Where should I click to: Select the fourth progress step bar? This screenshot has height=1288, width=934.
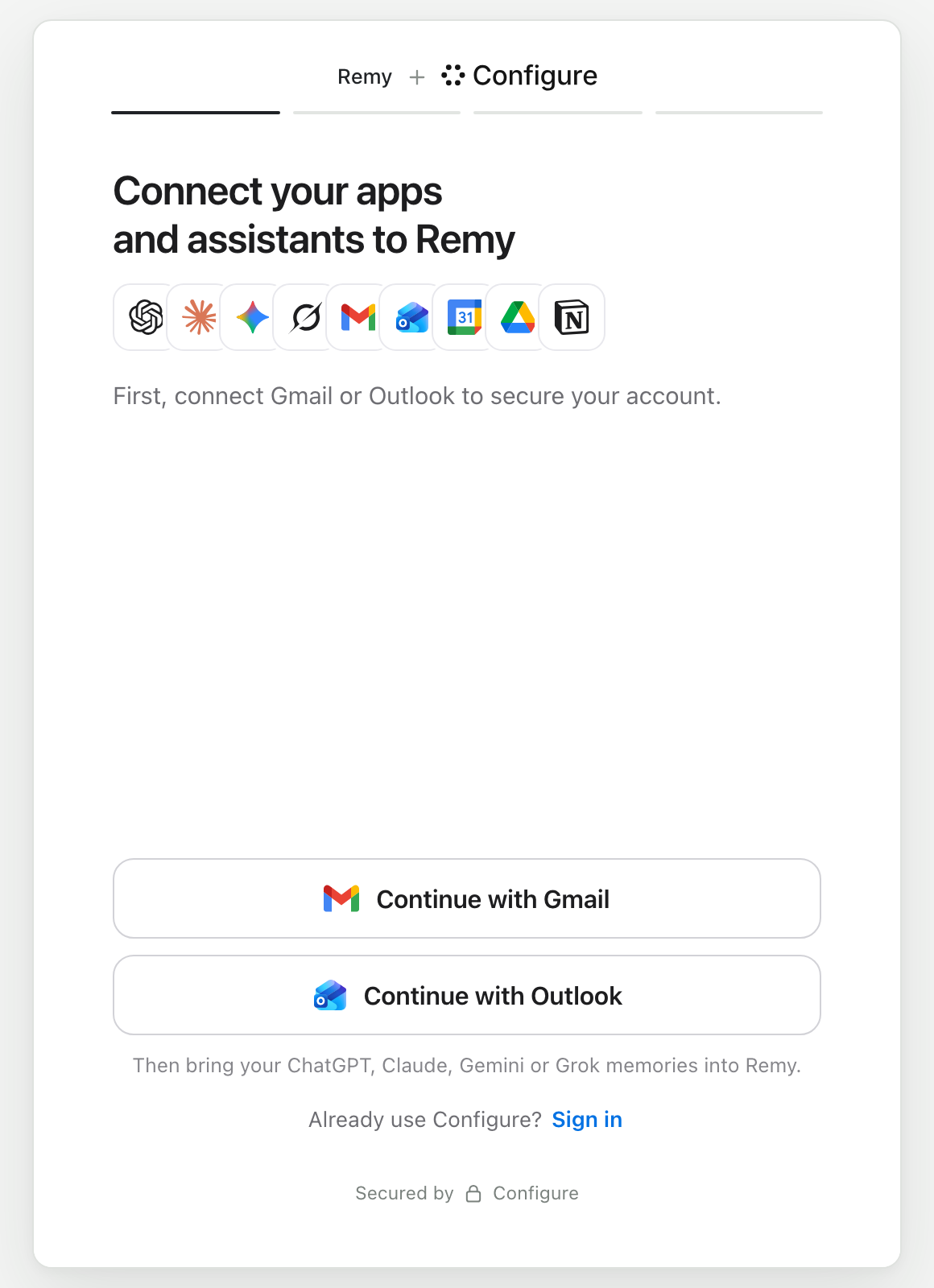(x=739, y=113)
